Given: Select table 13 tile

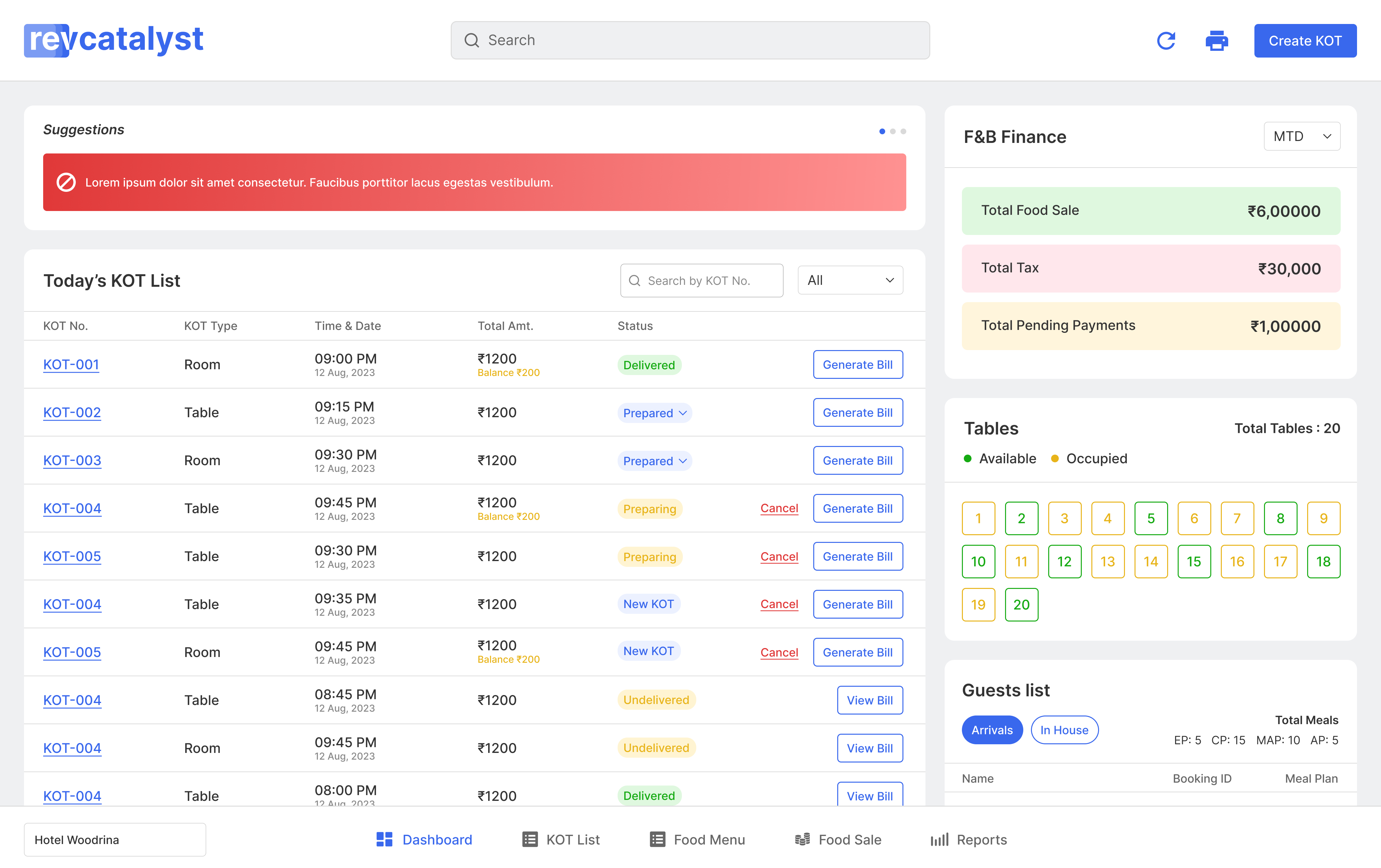Looking at the screenshot, I should tap(1108, 562).
